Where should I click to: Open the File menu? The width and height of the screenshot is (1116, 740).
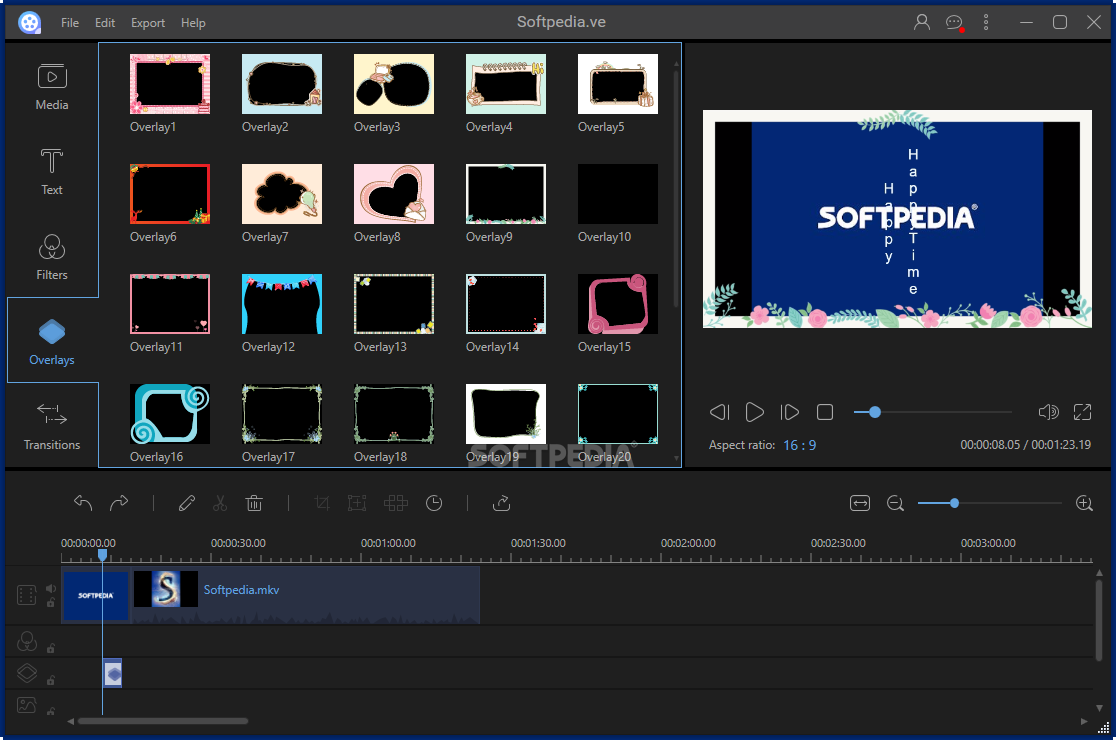70,22
